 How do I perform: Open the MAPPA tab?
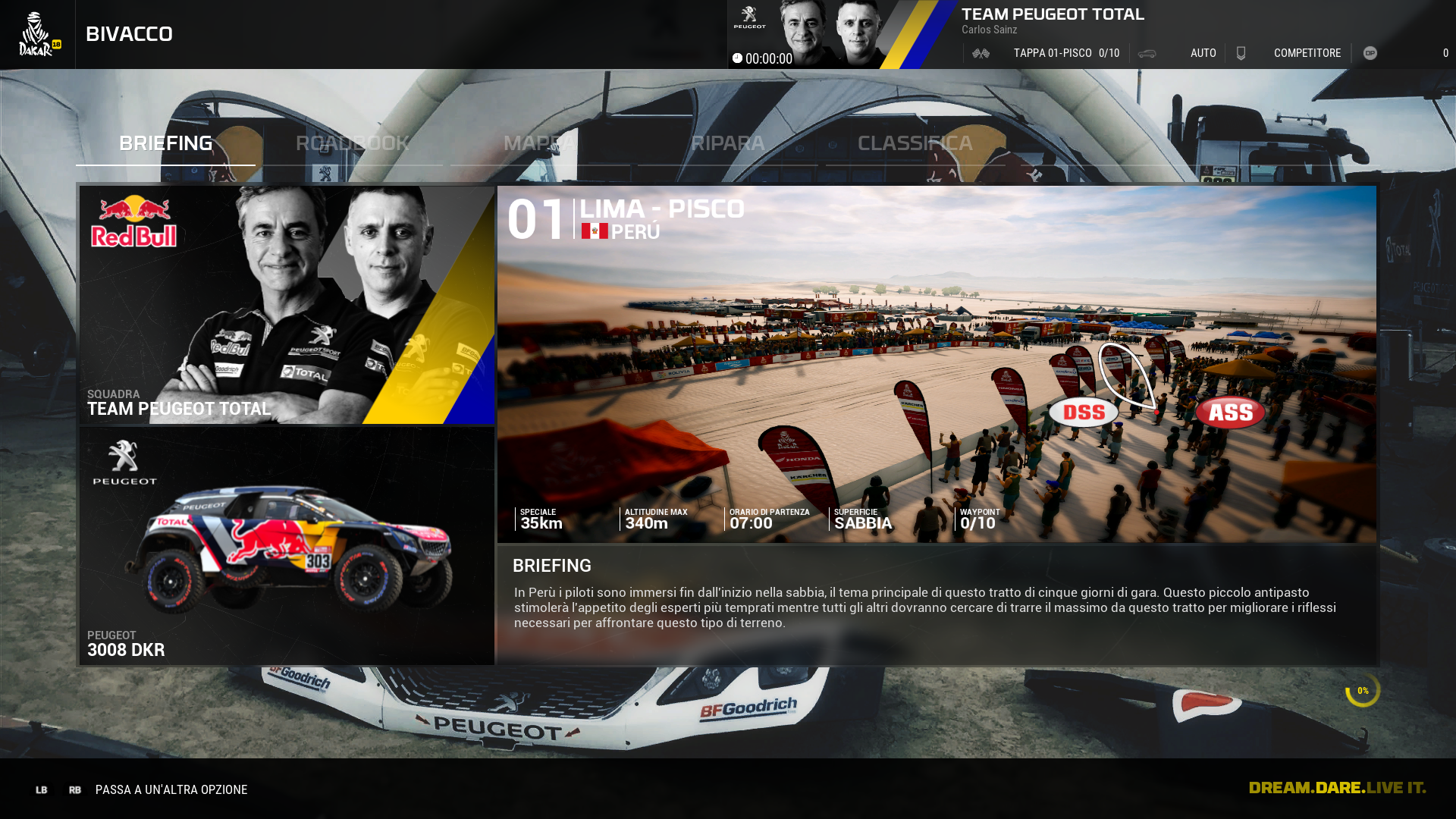click(x=540, y=143)
